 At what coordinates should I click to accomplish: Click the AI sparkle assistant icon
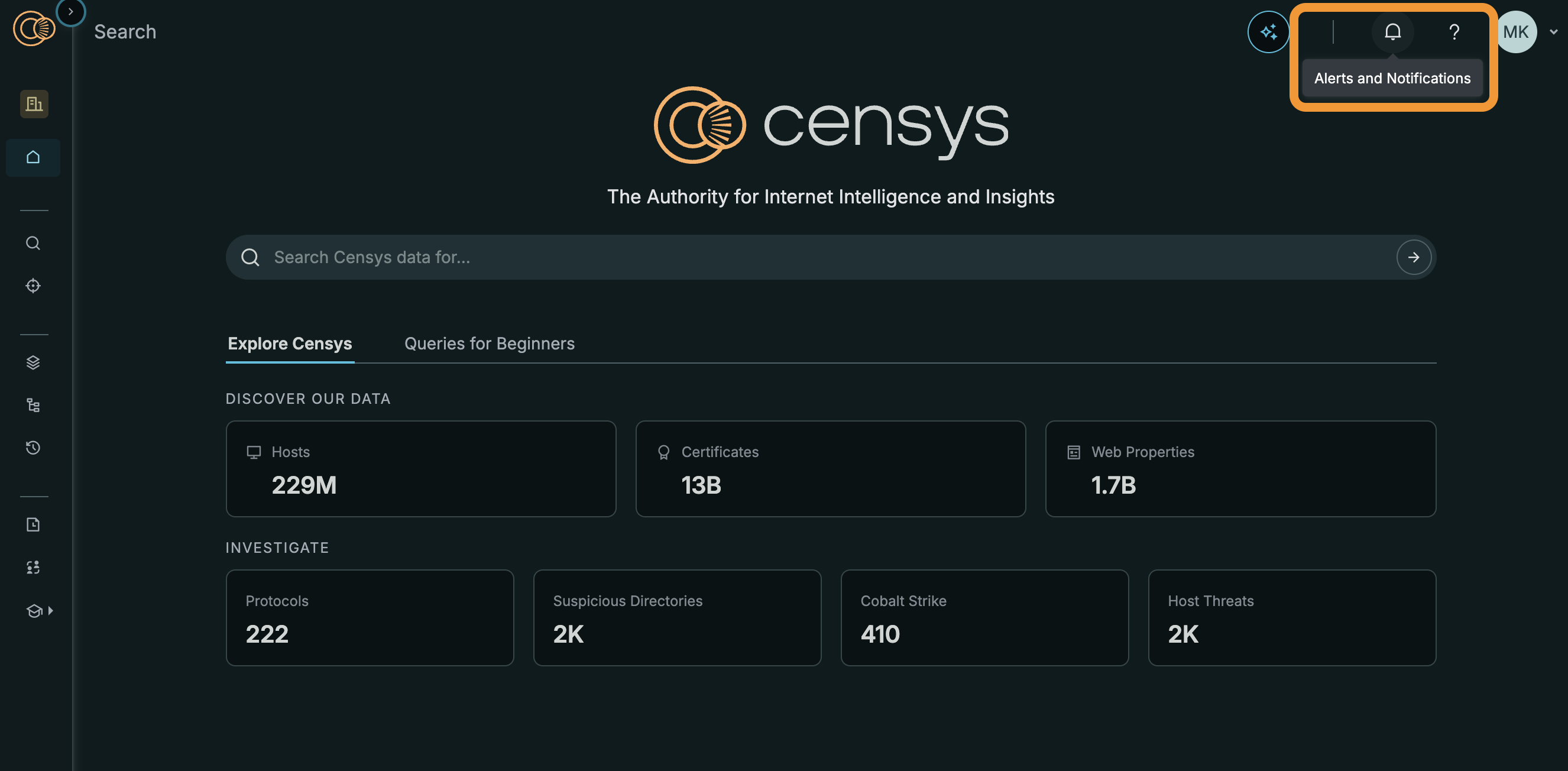click(1268, 32)
